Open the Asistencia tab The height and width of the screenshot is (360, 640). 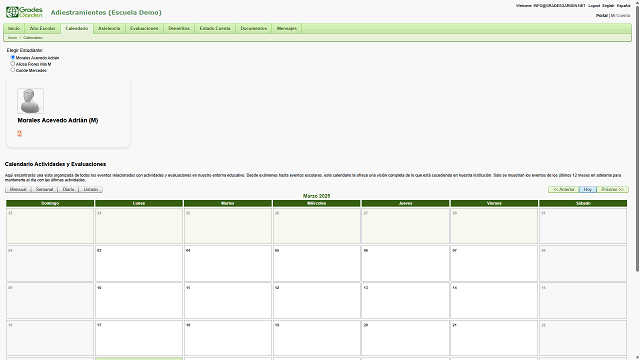pos(109,28)
